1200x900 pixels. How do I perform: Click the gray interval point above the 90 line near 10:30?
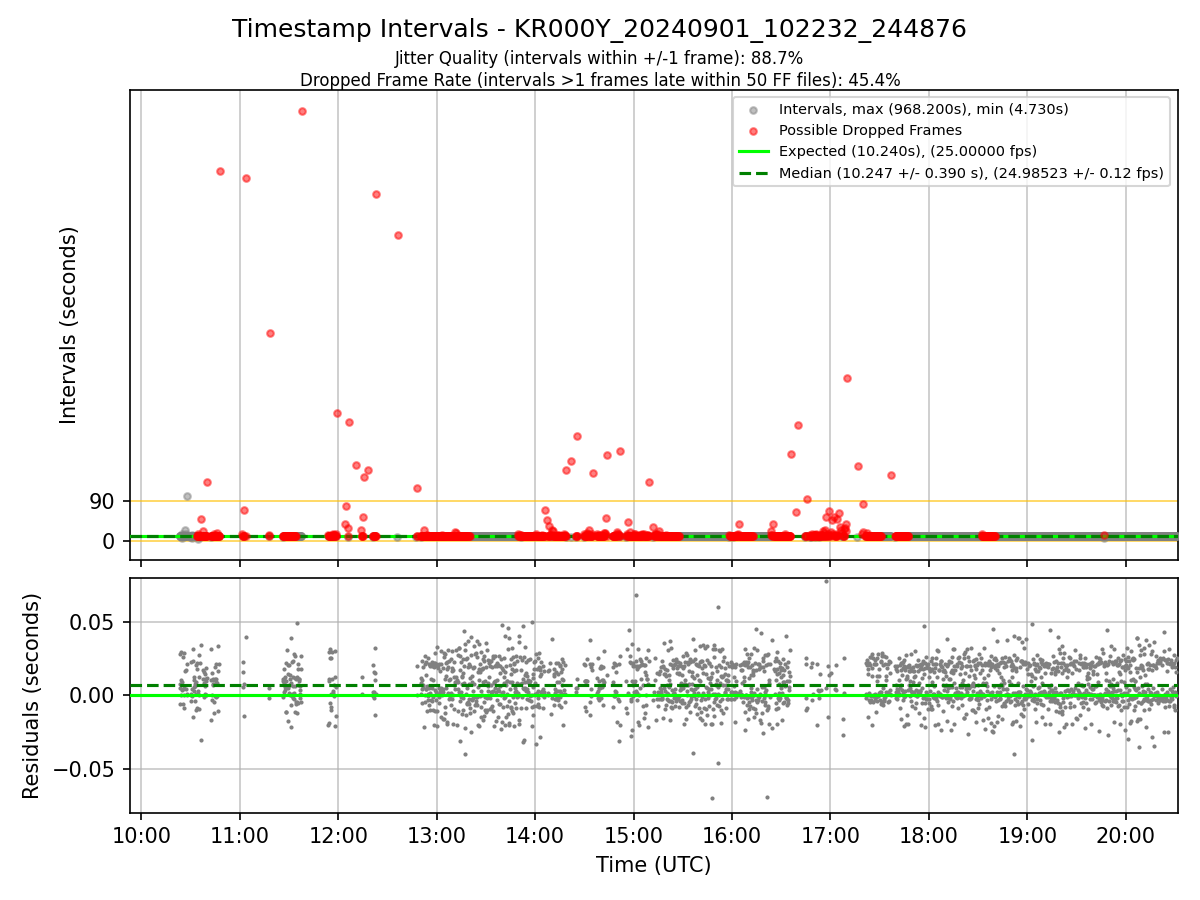point(187,496)
